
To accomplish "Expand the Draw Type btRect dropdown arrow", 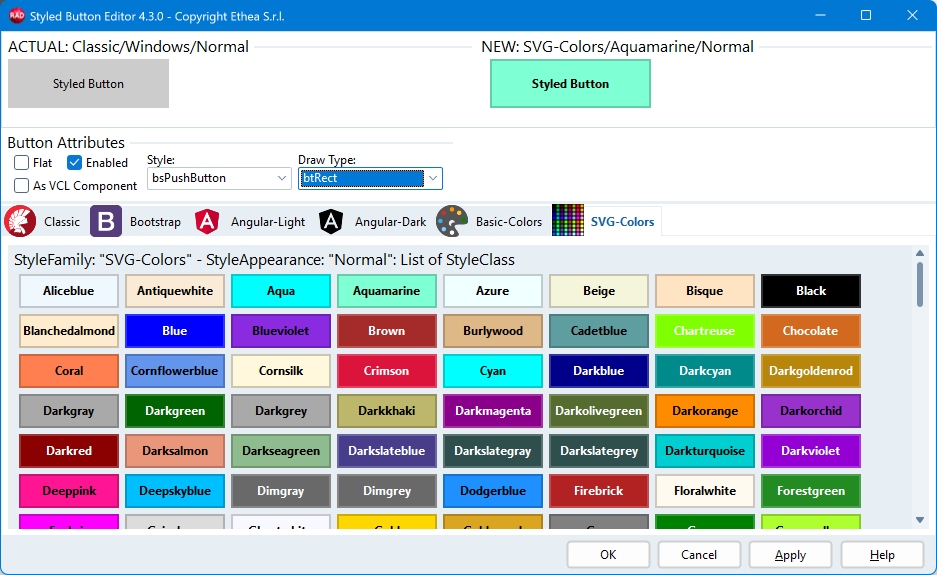I will tap(433, 178).
